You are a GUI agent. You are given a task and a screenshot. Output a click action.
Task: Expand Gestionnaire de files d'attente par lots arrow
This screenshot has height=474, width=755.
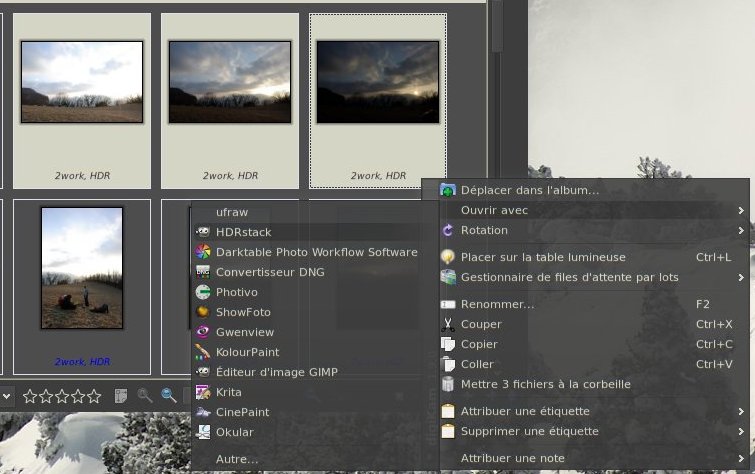coord(741,277)
